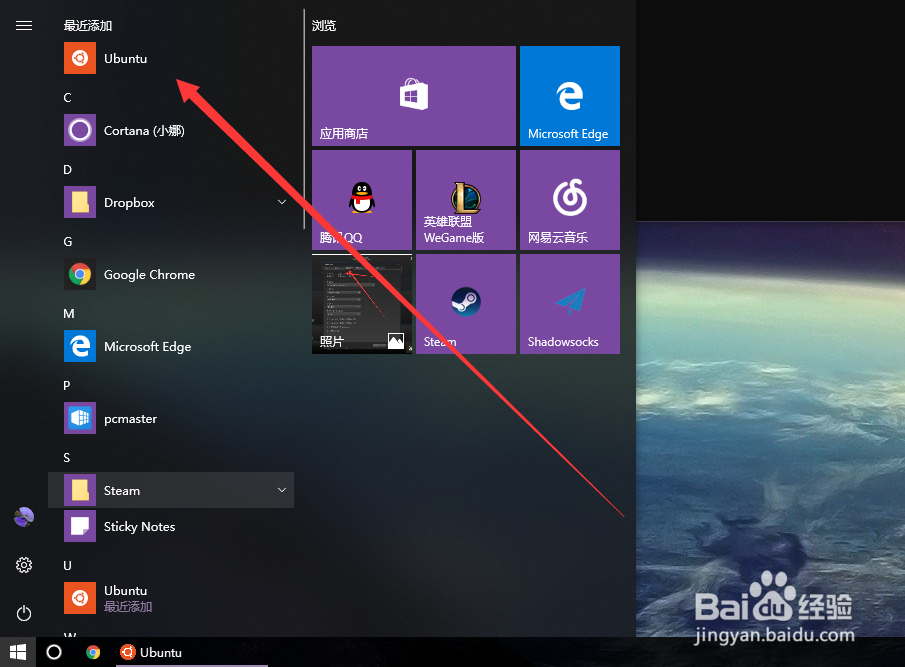Image resolution: width=905 pixels, height=667 pixels.
Task: Click the letter D section header
Action: pos(68,170)
